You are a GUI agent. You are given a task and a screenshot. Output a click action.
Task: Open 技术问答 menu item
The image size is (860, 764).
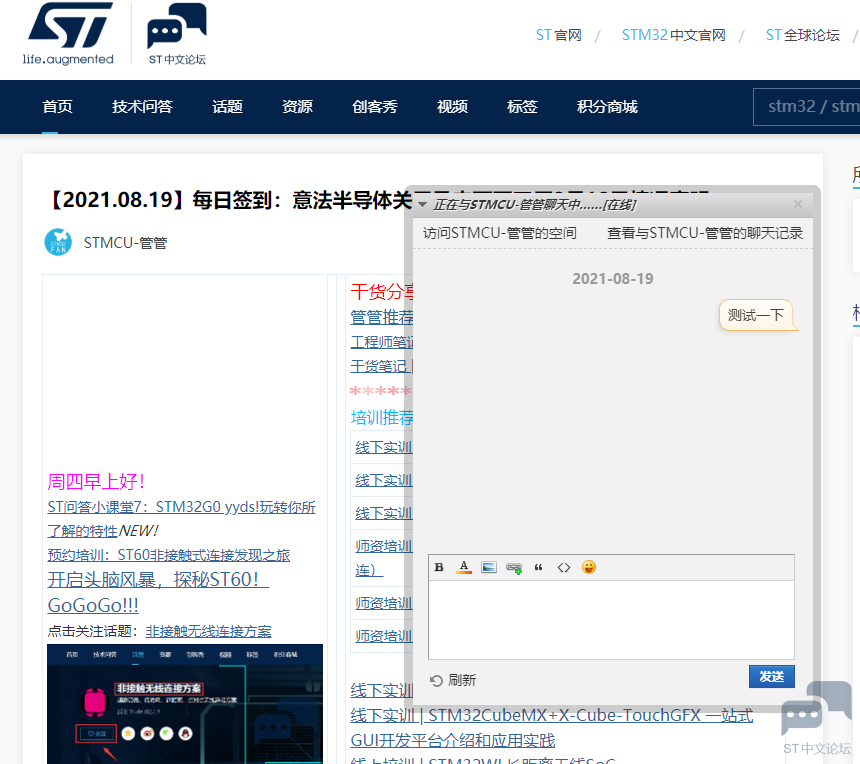click(142, 106)
